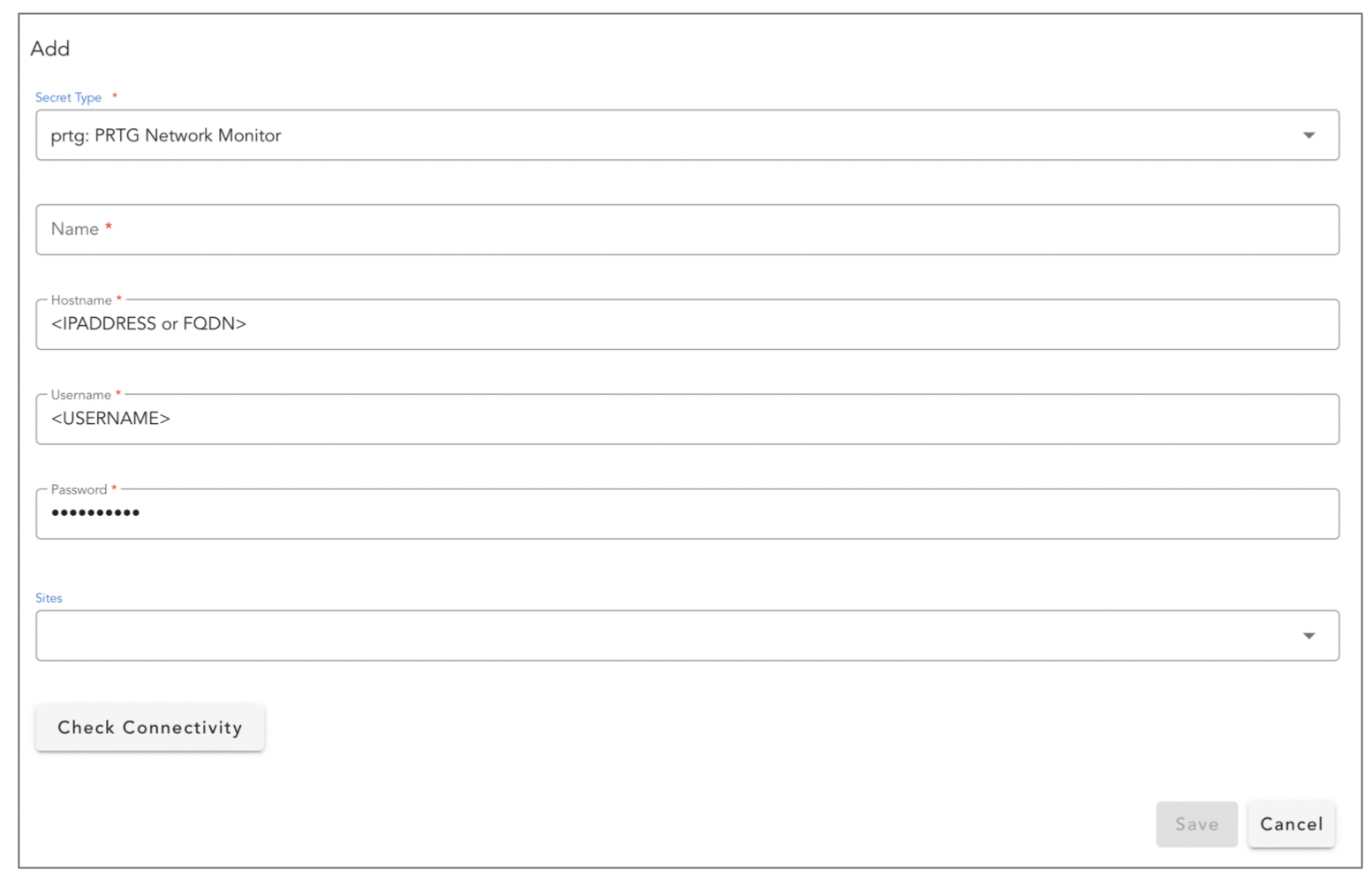Click the disabled Save button
The image size is (1372, 878).
pos(1196,824)
